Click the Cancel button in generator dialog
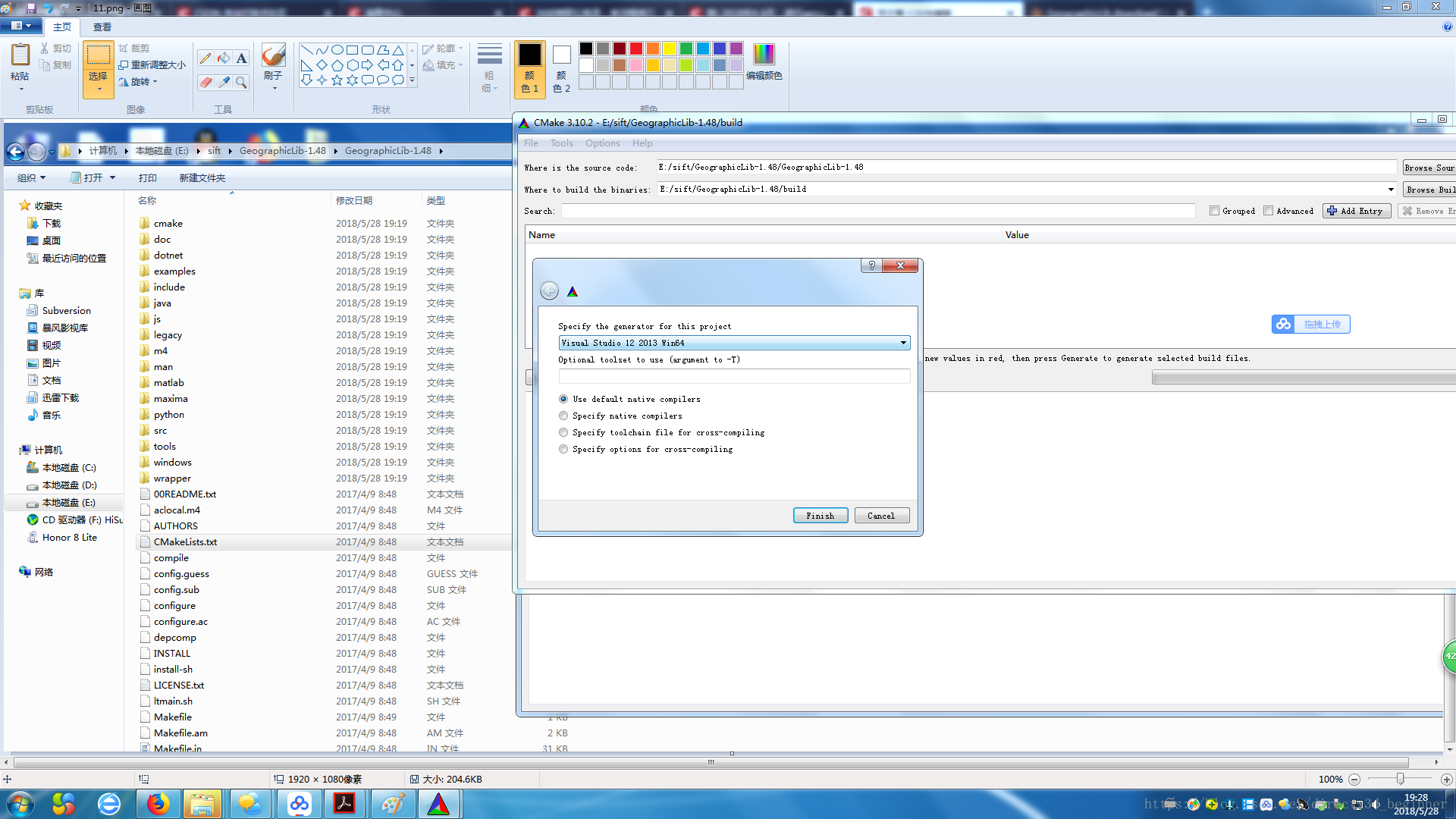 881,516
